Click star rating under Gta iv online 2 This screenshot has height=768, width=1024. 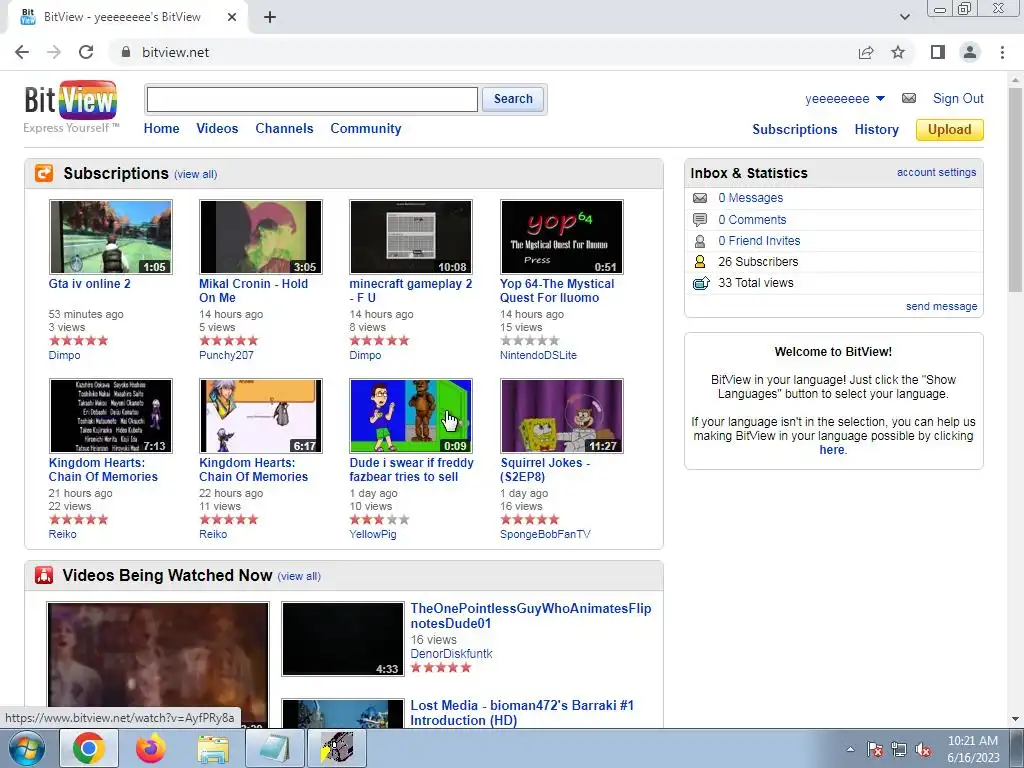click(x=78, y=341)
